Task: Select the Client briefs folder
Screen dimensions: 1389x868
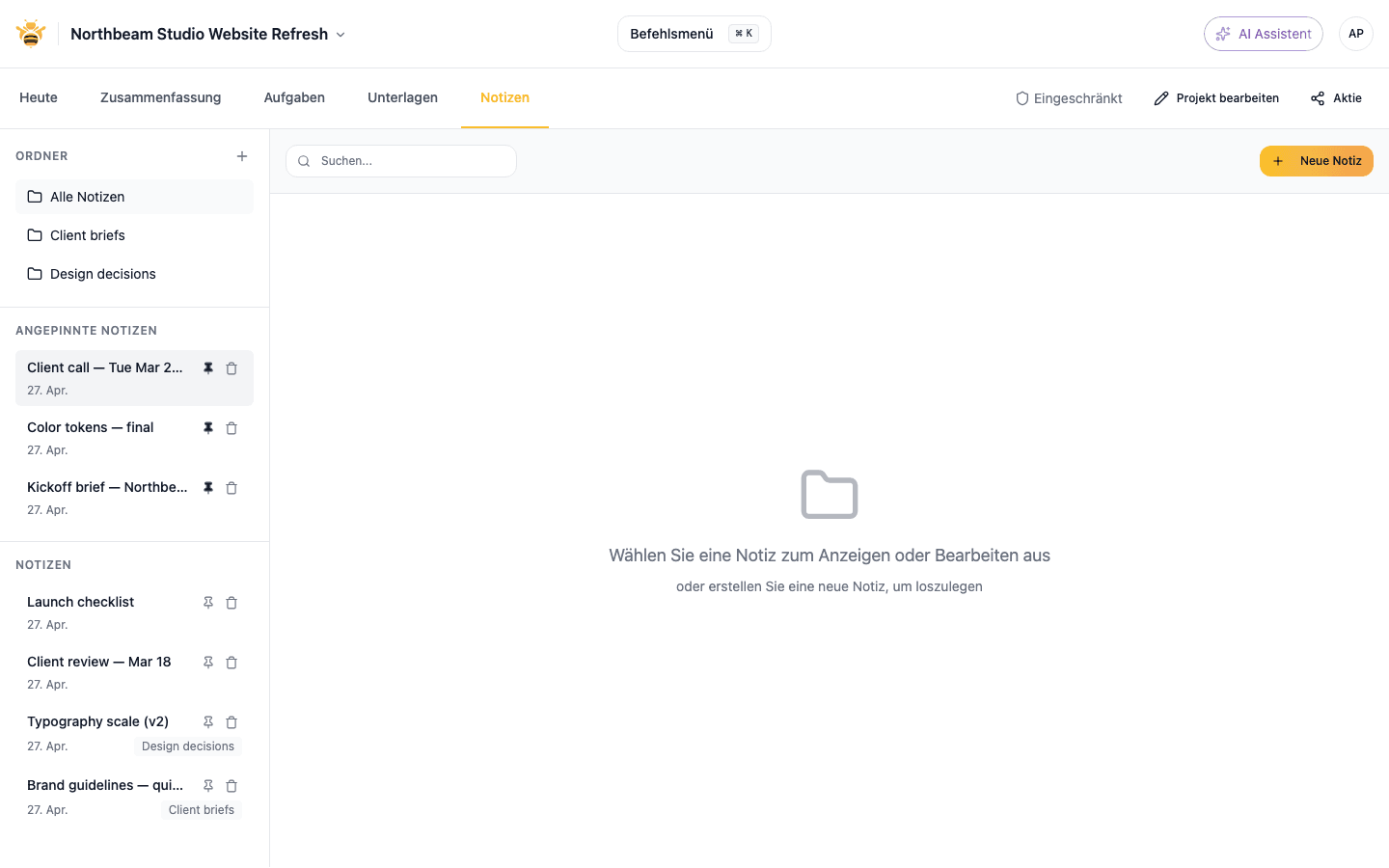Action: (87, 234)
